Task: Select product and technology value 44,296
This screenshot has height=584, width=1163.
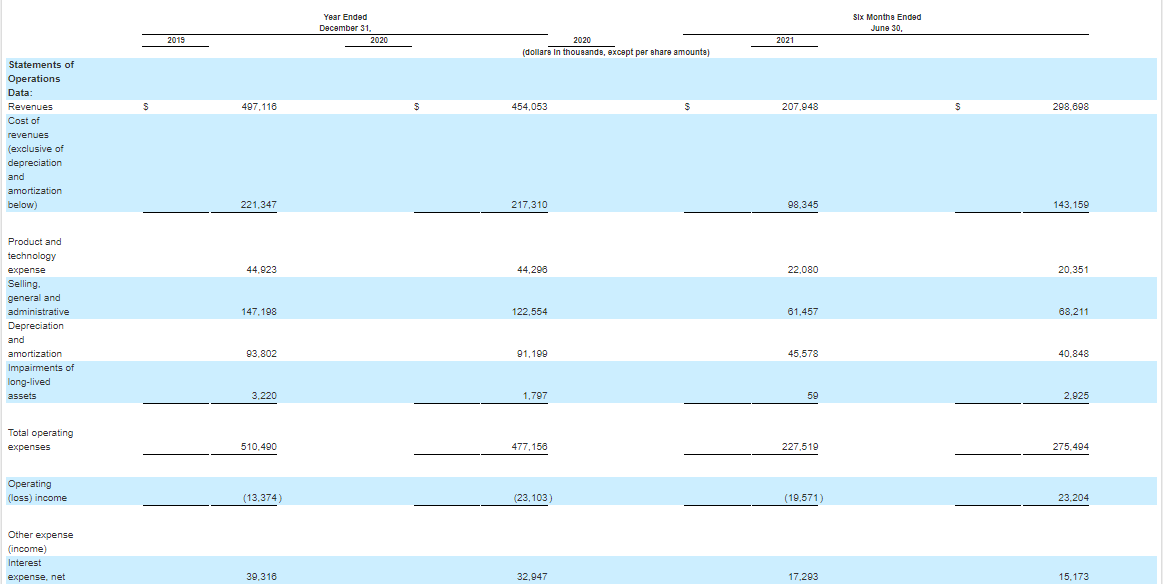Action: pos(532,270)
